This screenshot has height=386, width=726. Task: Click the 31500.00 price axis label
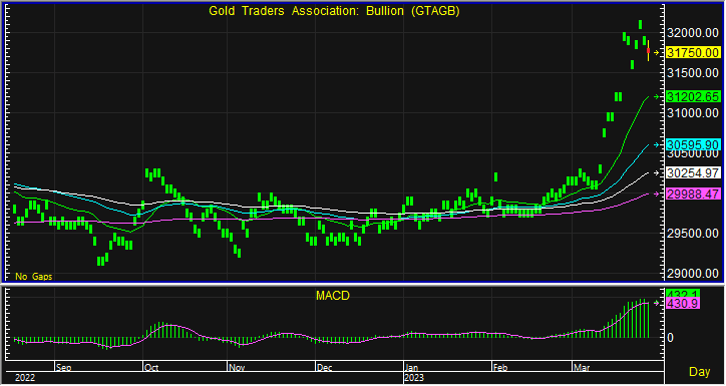point(693,73)
